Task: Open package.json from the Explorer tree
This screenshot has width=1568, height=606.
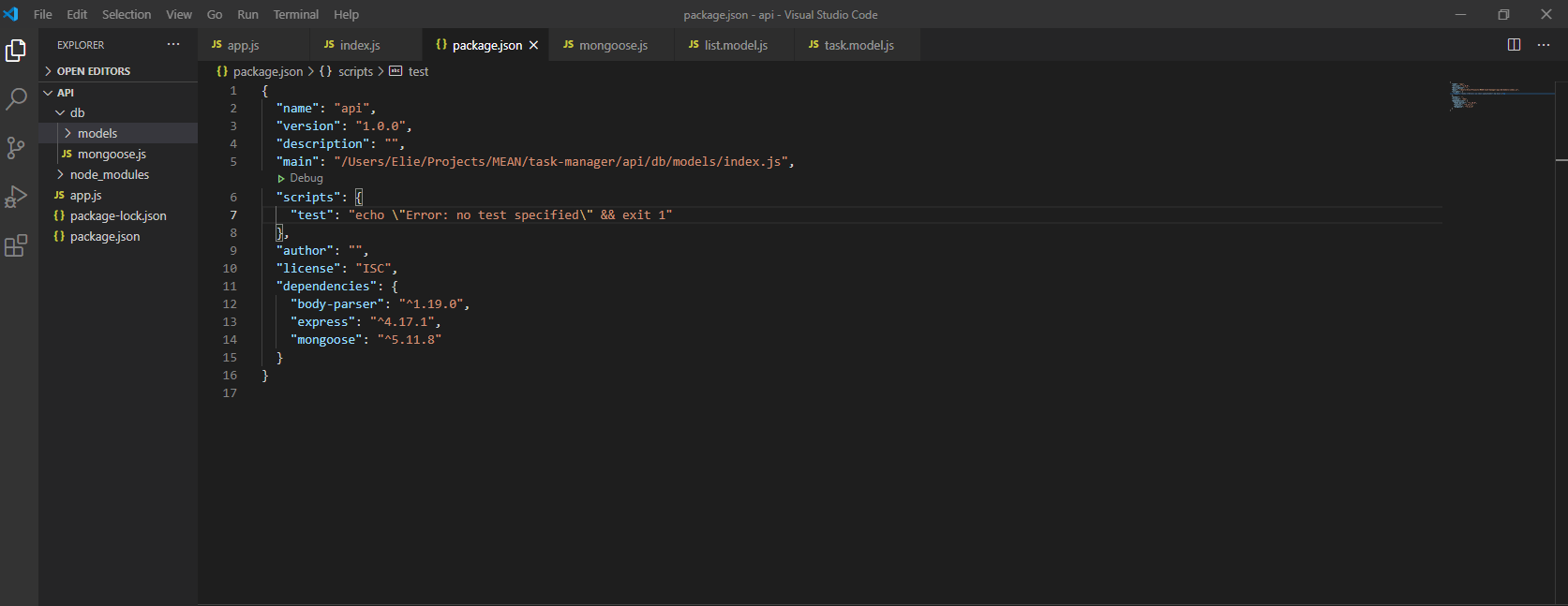Action: 105,236
